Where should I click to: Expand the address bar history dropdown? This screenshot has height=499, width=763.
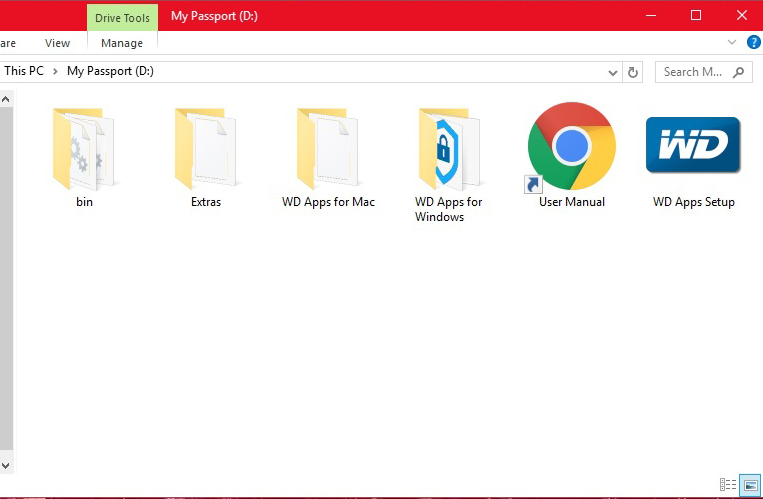(x=613, y=73)
